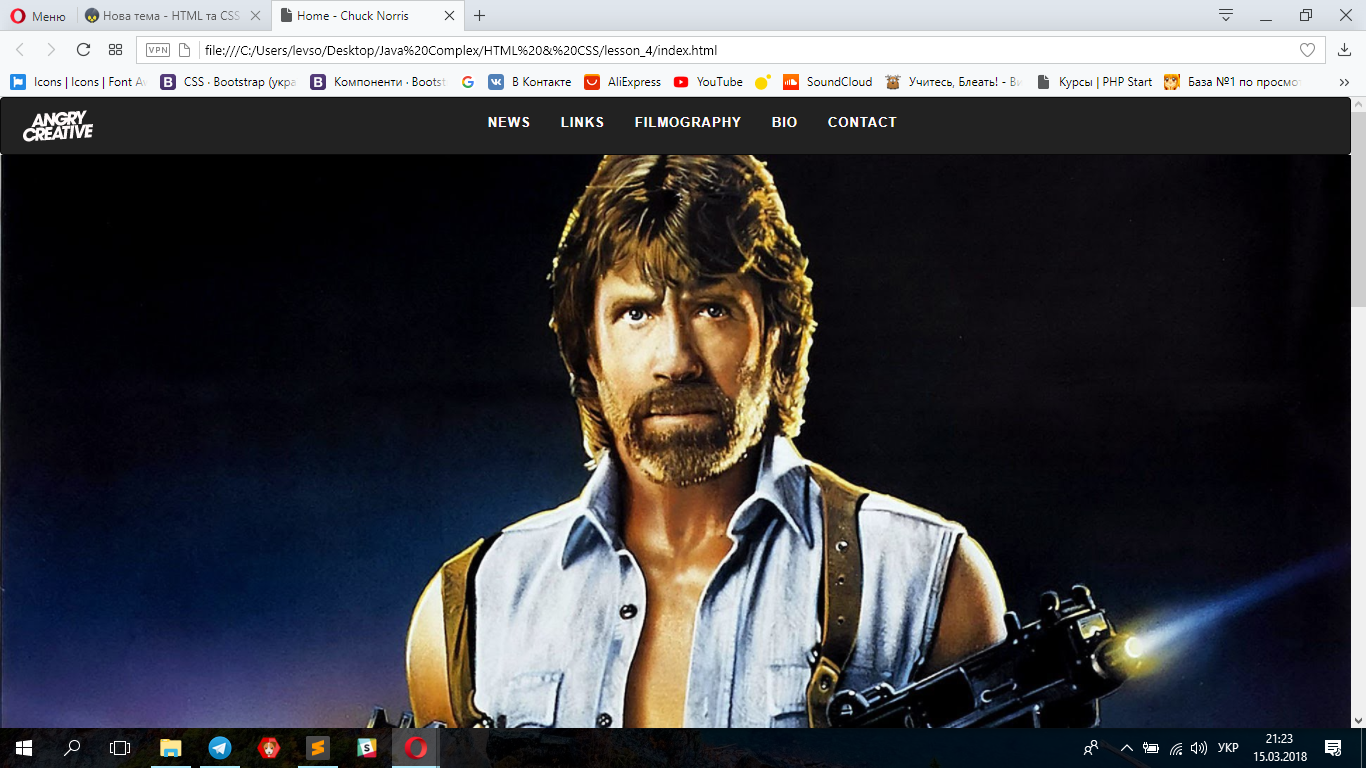The width and height of the screenshot is (1366, 768).
Task: Open the Wi-Fi network icon
Action: tap(1176, 748)
